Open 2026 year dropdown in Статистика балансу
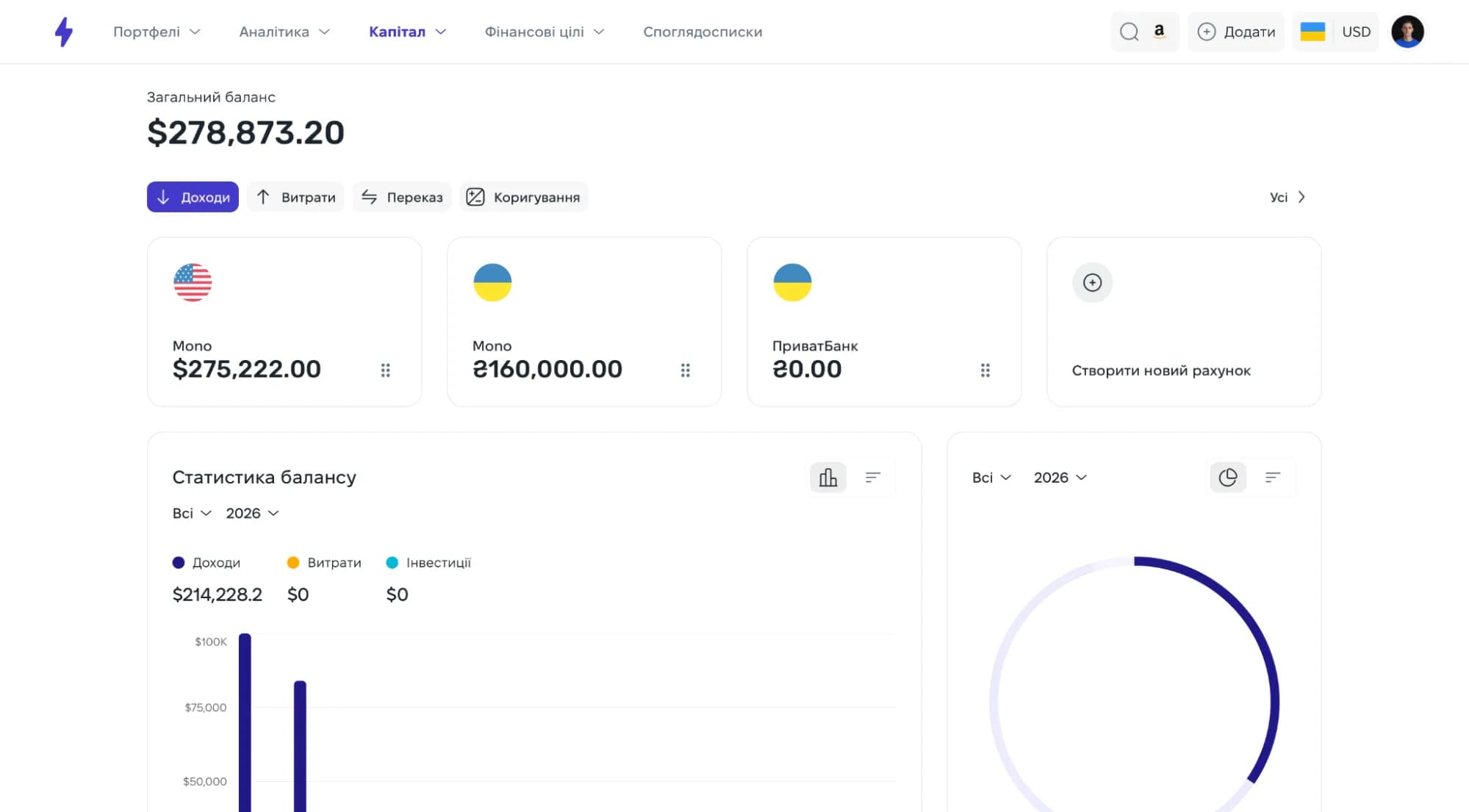The width and height of the screenshot is (1469, 812). (252, 513)
